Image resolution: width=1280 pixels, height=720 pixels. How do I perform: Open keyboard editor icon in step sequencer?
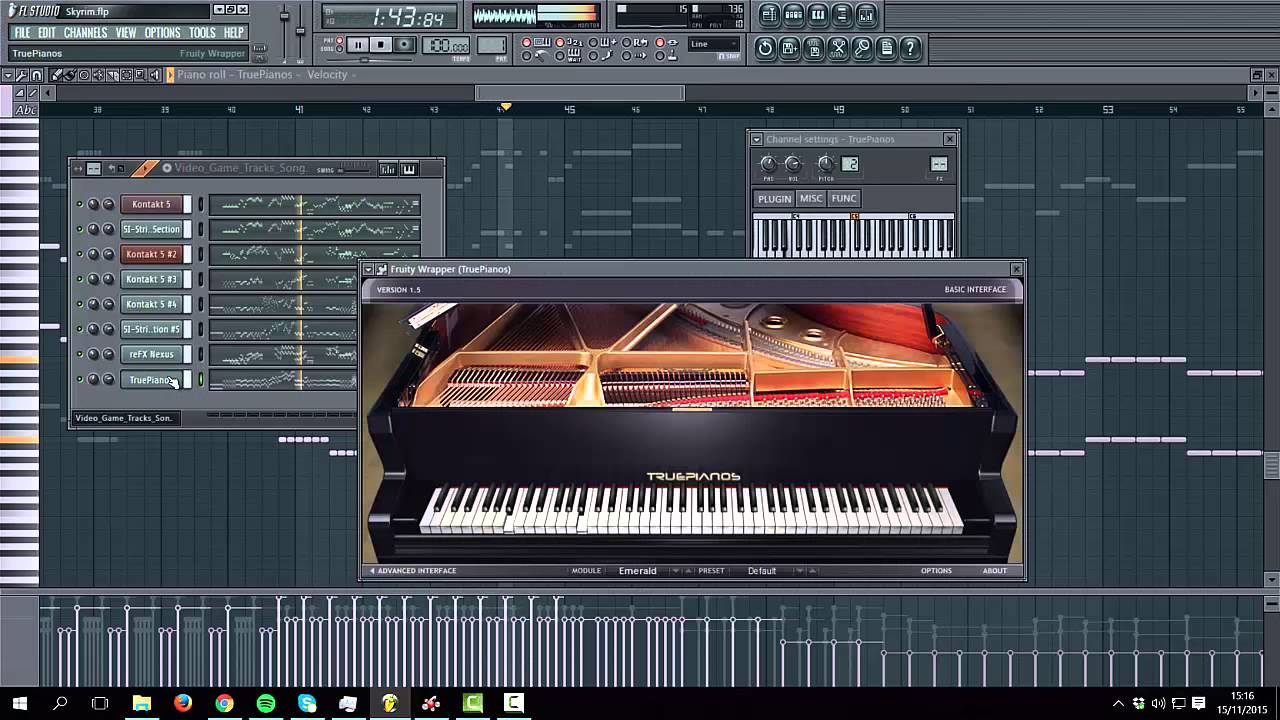click(x=408, y=169)
